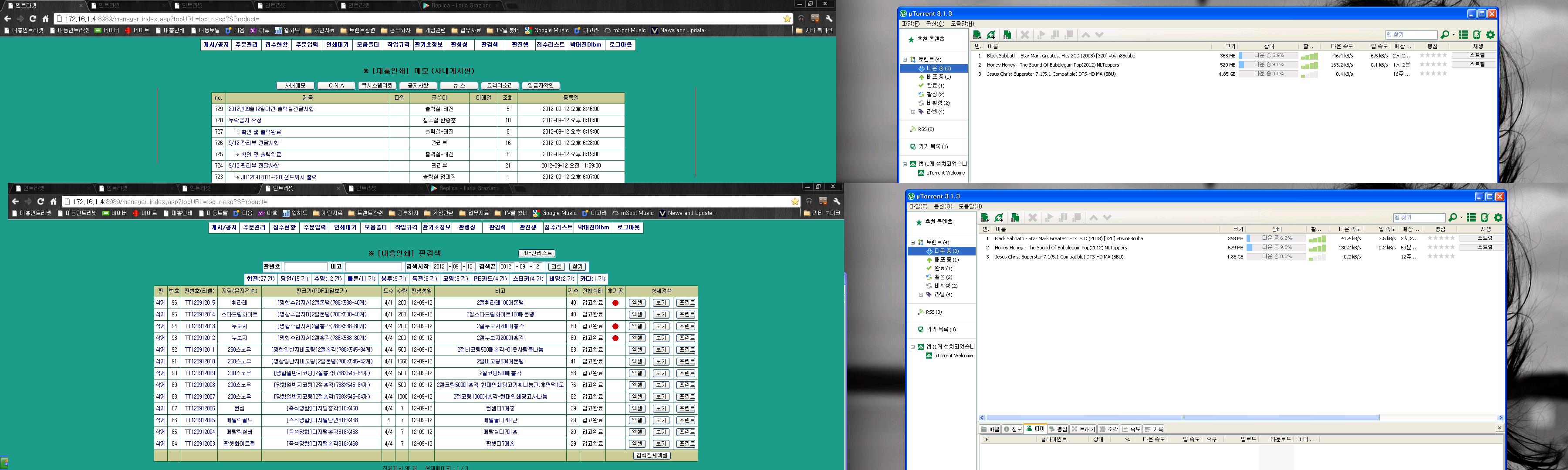Expand 라벨 (4) tree node in lower uTorrent

click(x=921, y=295)
